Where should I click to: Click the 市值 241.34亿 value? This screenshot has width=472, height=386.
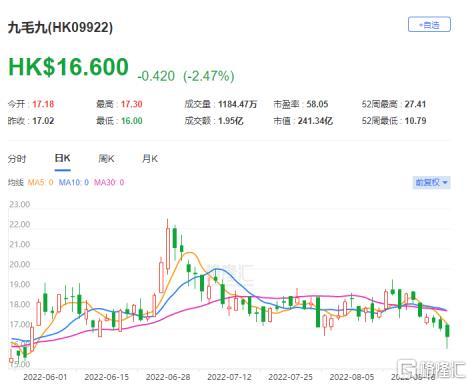tap(315, 121)
